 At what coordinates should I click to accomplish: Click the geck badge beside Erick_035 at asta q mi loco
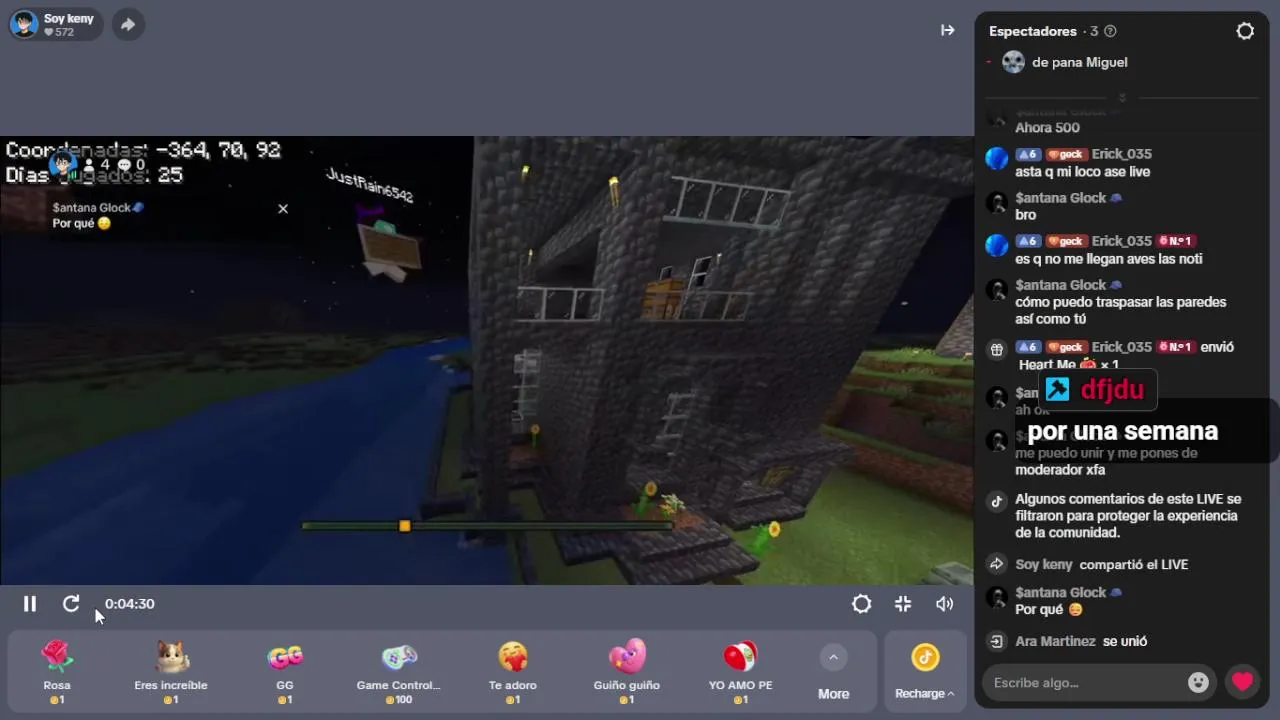[1066, 154]
